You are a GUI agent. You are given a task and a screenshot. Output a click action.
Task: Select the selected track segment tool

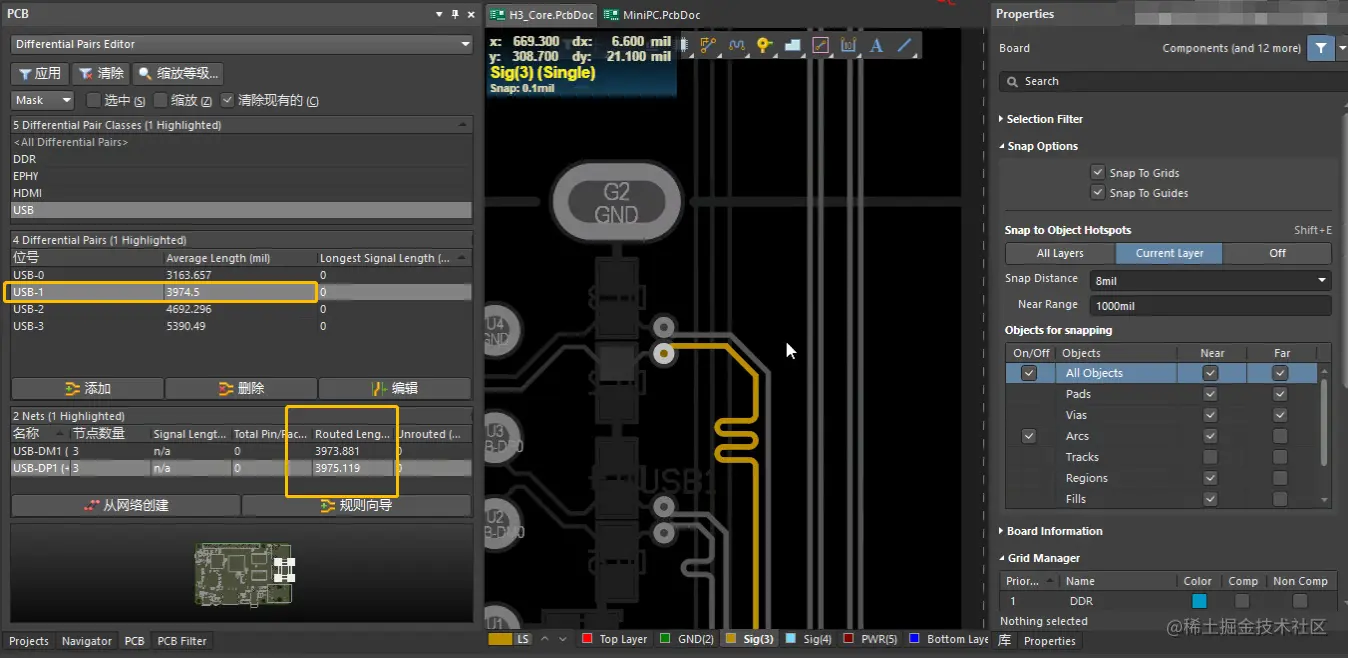click(820, 45)
